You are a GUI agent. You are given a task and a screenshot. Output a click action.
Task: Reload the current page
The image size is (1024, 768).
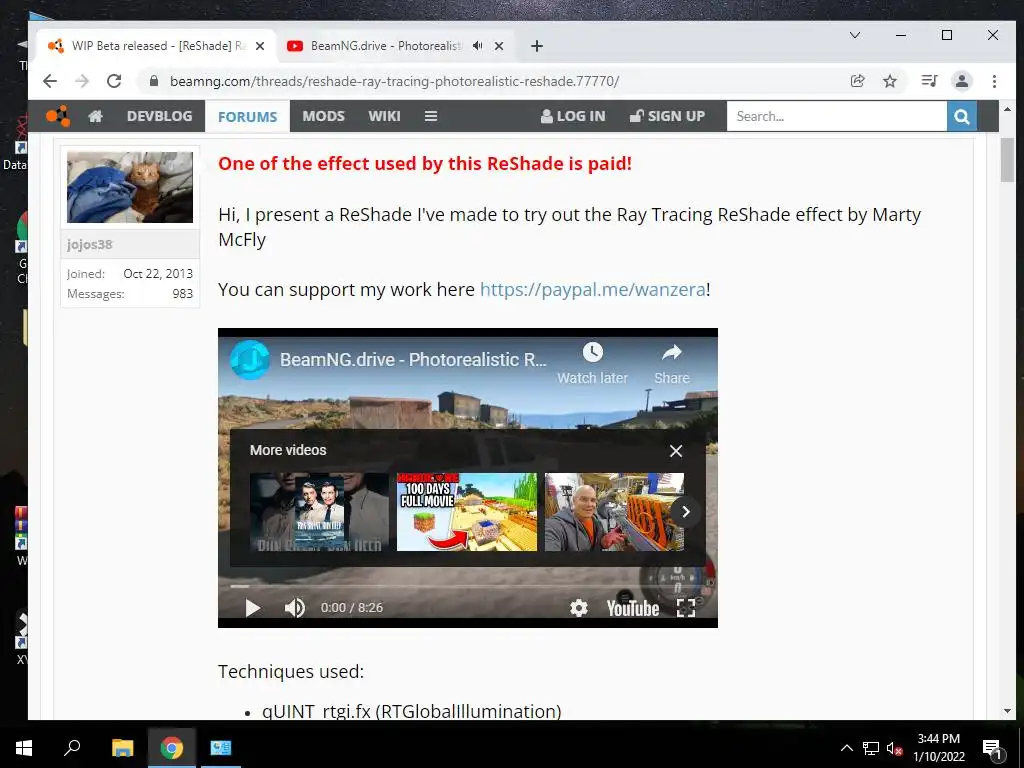pos(114,81)
